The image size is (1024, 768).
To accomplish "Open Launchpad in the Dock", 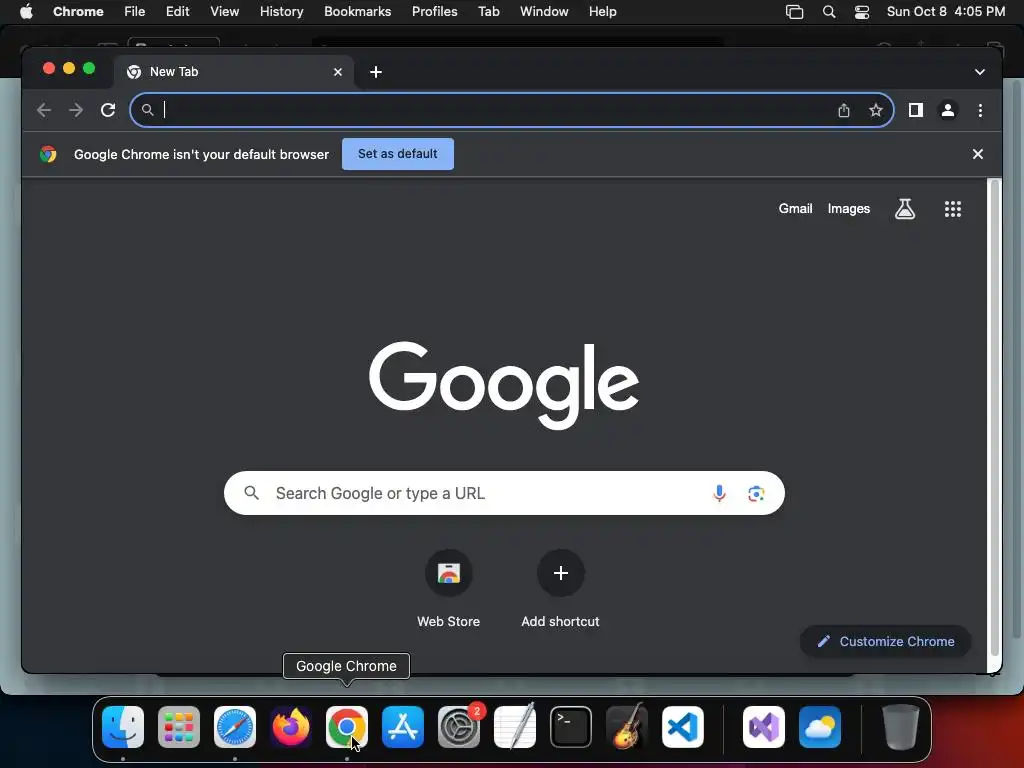I will pyautogui.click(x=179, y=727).
